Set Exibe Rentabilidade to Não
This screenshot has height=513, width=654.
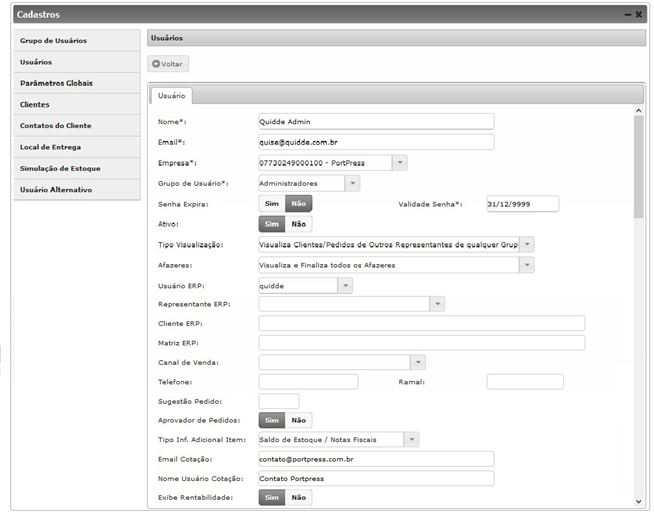click(299, 498)
